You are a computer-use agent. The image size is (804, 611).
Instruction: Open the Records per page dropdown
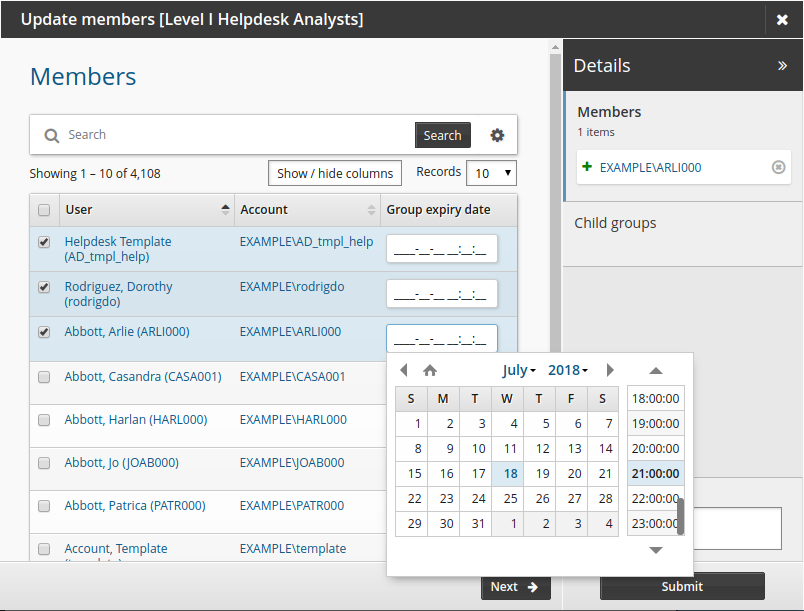click(491, 173)
